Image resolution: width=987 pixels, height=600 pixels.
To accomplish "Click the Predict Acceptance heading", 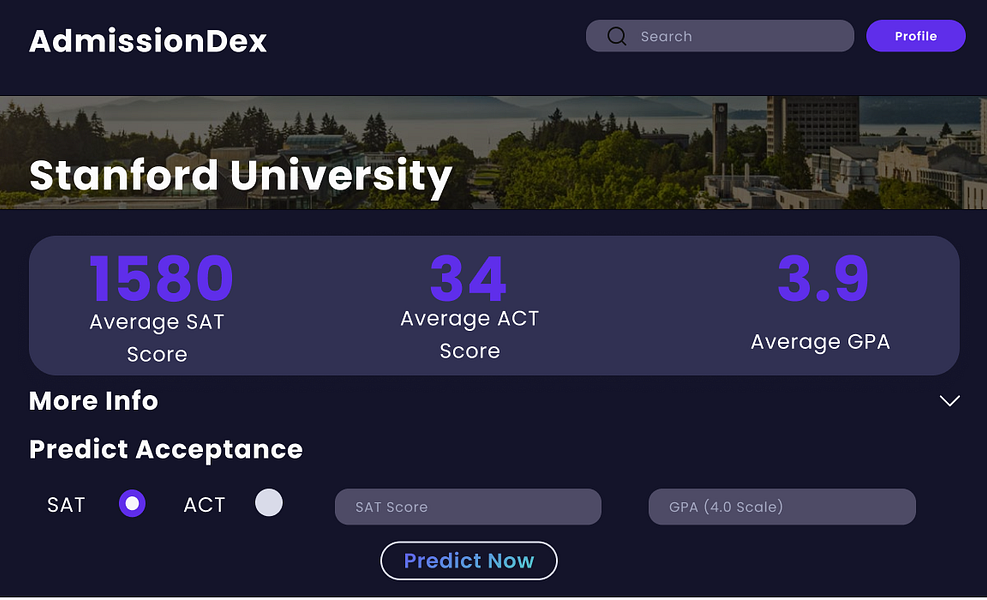I will pos(166,450).
